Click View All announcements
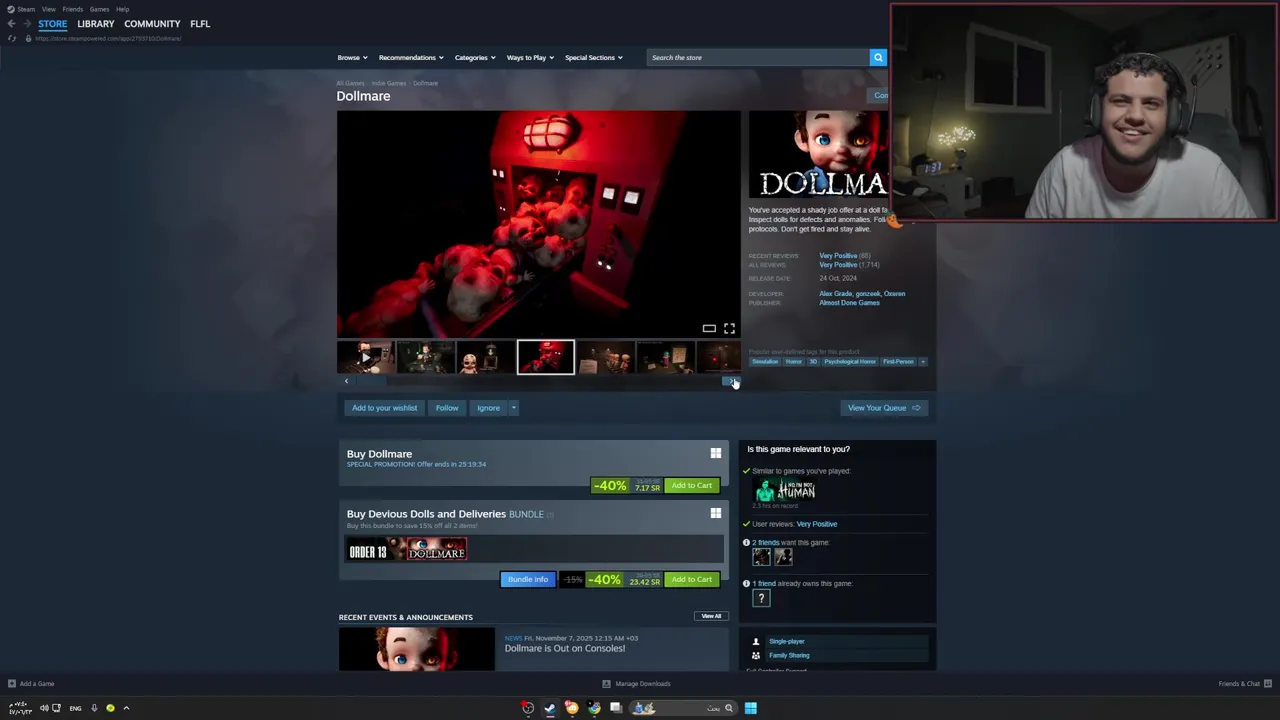Viewport: 1280px width, 720px height. click(711, 616)
